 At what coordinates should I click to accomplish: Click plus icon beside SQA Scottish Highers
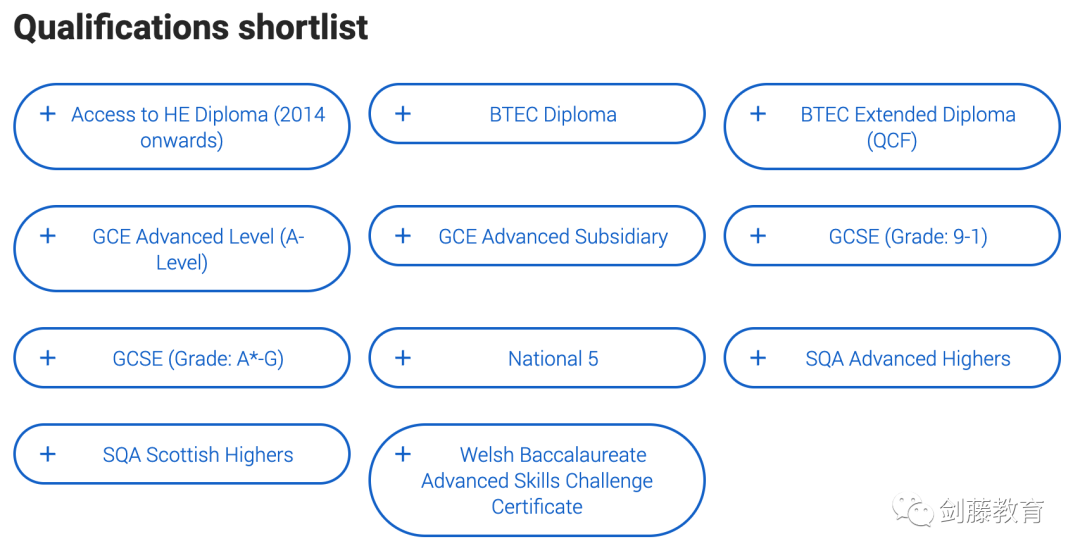point(48,454)
